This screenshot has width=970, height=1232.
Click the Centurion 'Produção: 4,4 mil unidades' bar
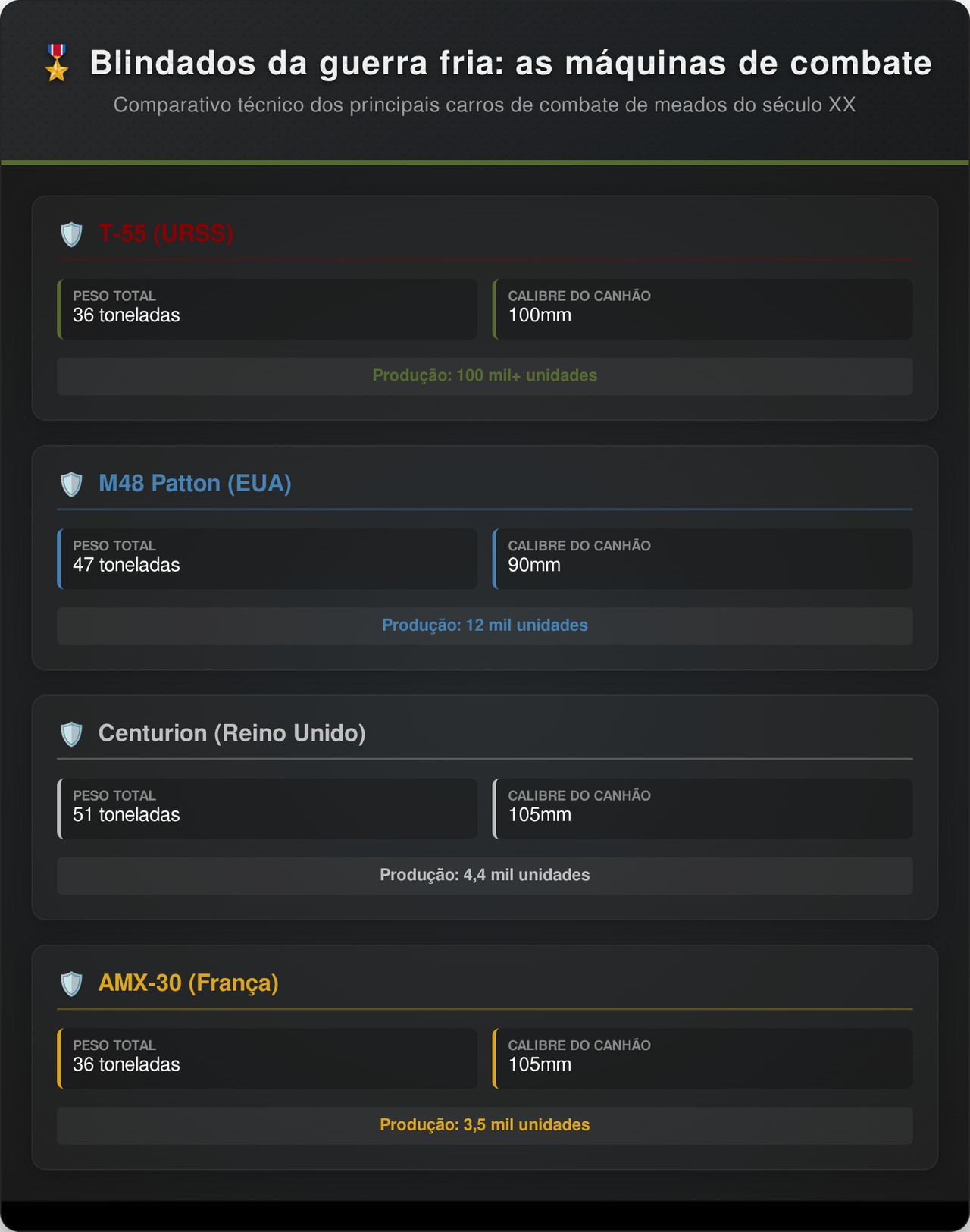[x=485, y=876]
